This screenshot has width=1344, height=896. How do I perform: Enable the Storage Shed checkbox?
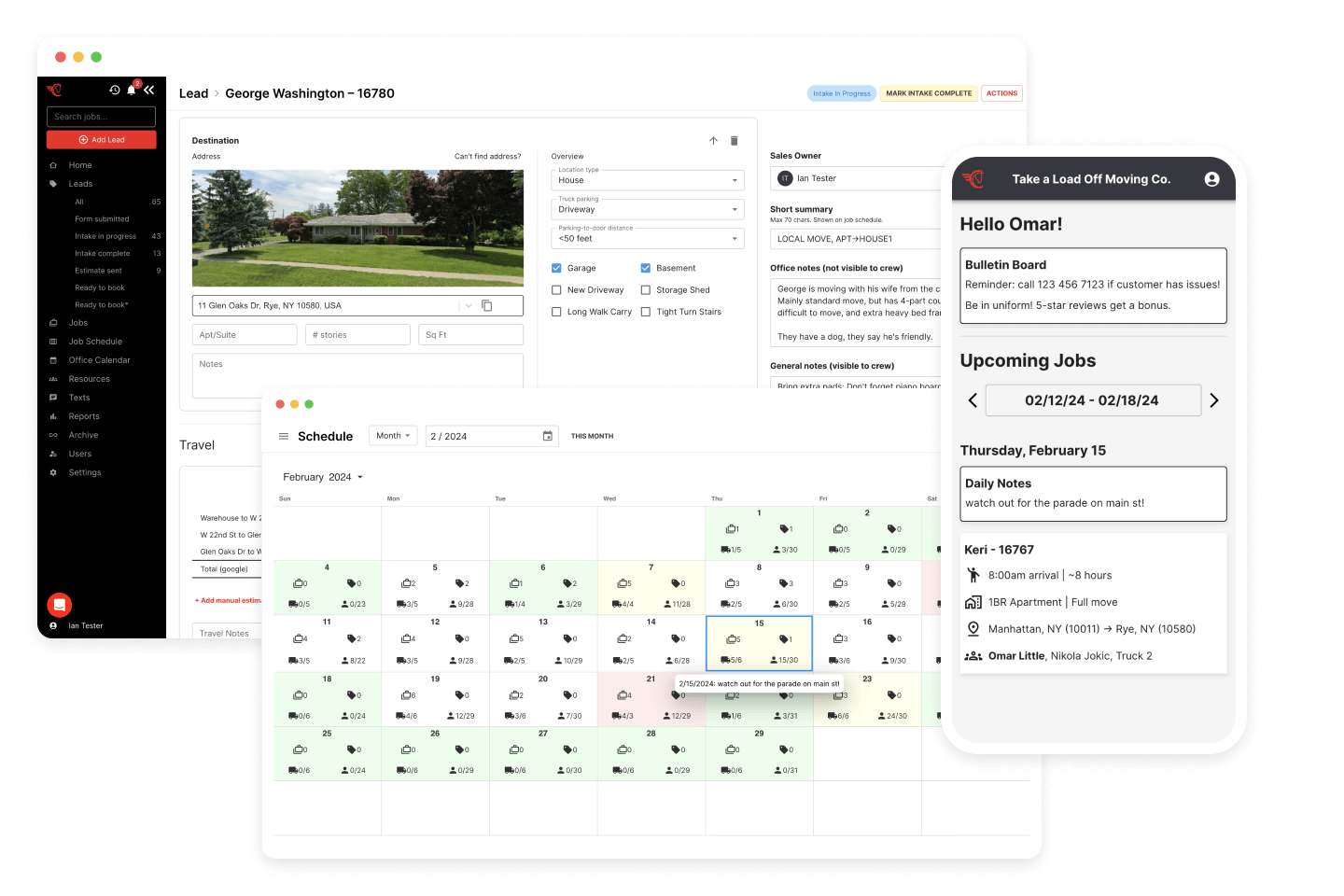645,289
